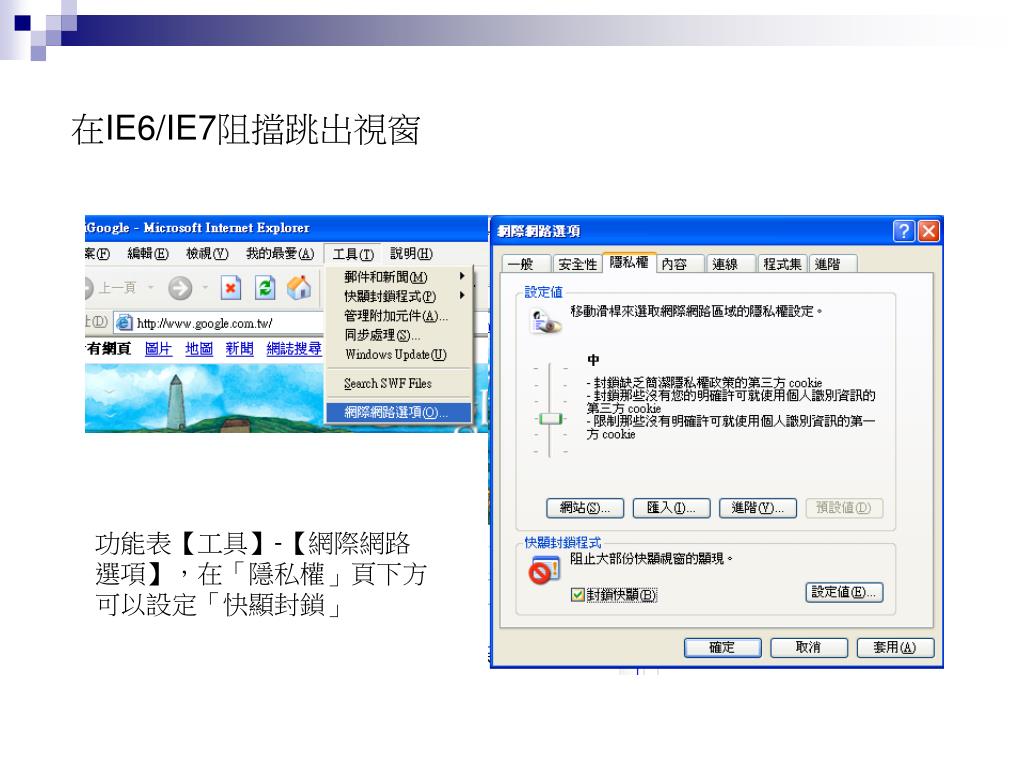1024x768 pixels.
Task: Choose 同步處理(S) menu entry
Action: (x=398, y=335)
